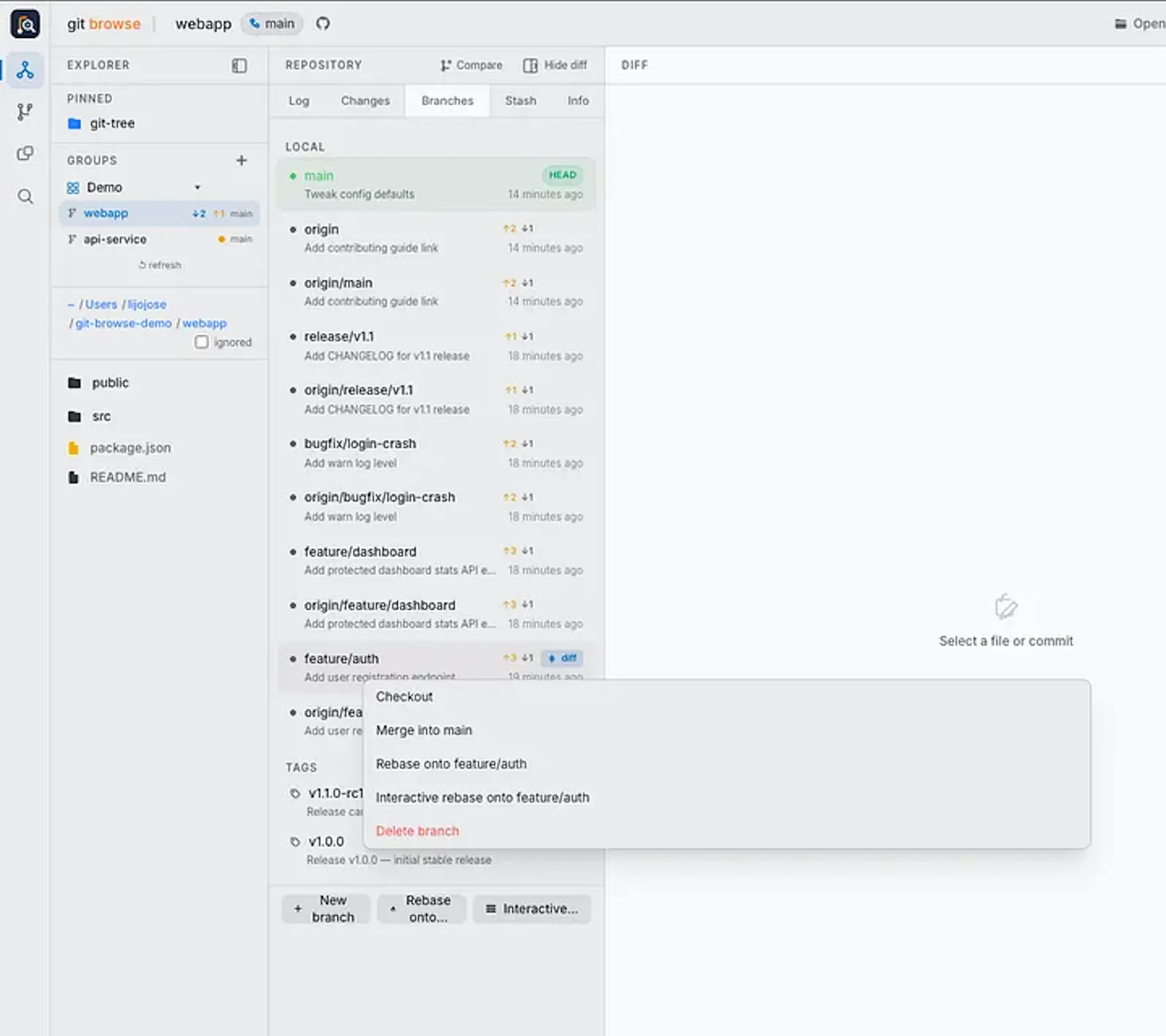This screenshot has width=1166, height=1036.
Task: Select the origin branch row
Action: point(436,238)
